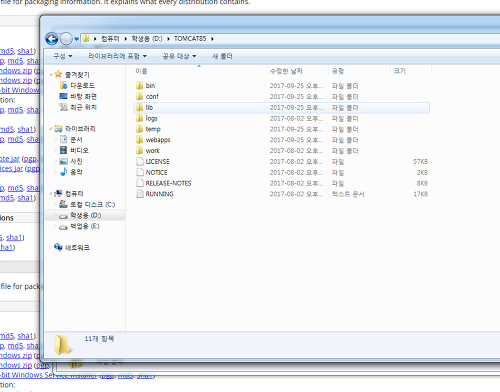Viewport: 500px width, 392px height.
Task: Click the ote.jar link in browser page
Action: 10,159
